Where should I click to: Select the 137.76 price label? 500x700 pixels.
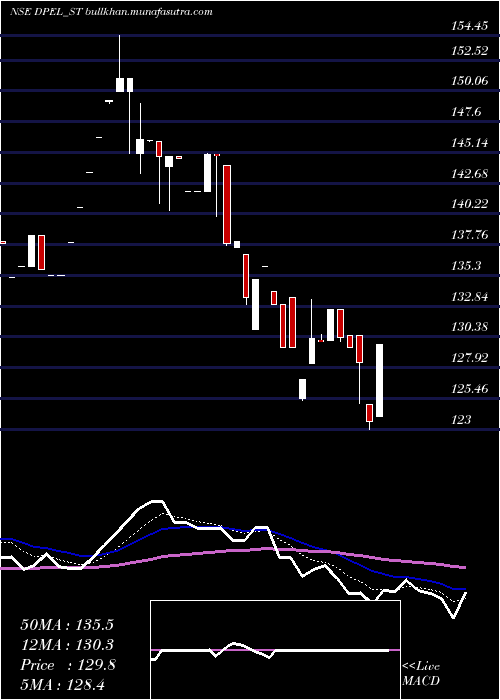[x=469, y=234]
